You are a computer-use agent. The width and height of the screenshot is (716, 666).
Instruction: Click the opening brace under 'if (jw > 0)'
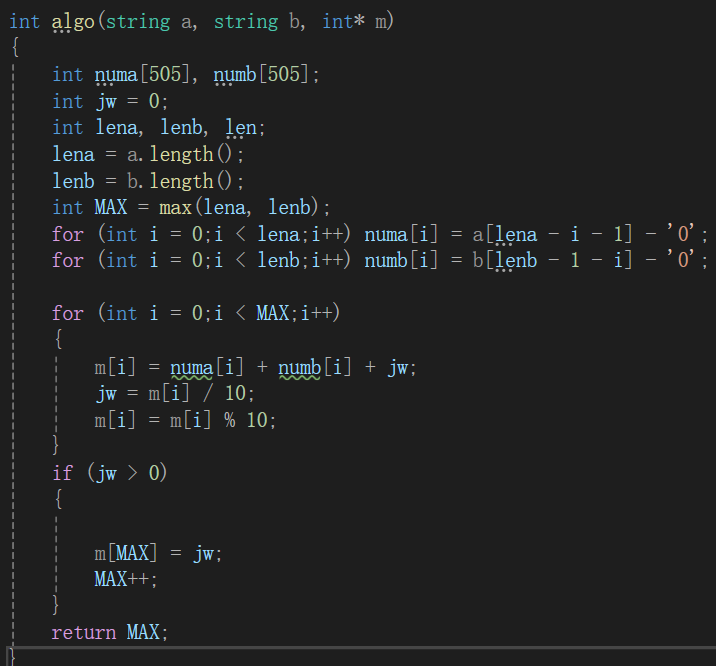click(x=58, y=499)
